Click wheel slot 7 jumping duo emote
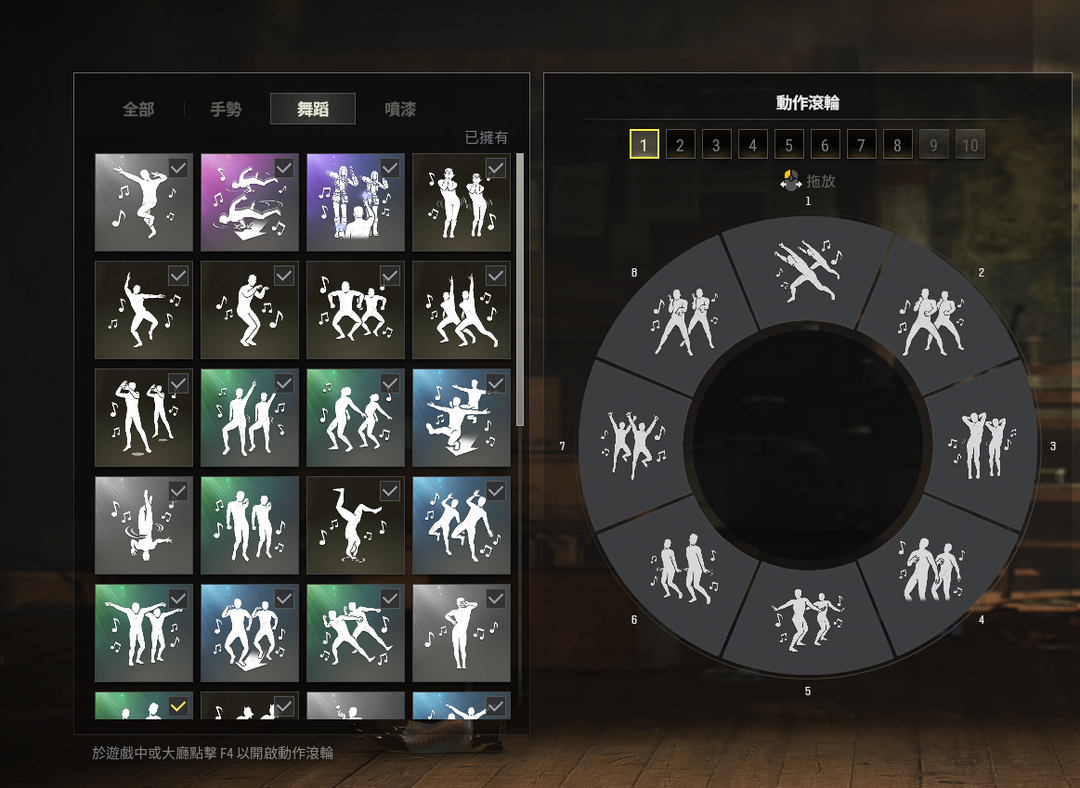This screenshot has width=1080, height=788. click(634, 445)
